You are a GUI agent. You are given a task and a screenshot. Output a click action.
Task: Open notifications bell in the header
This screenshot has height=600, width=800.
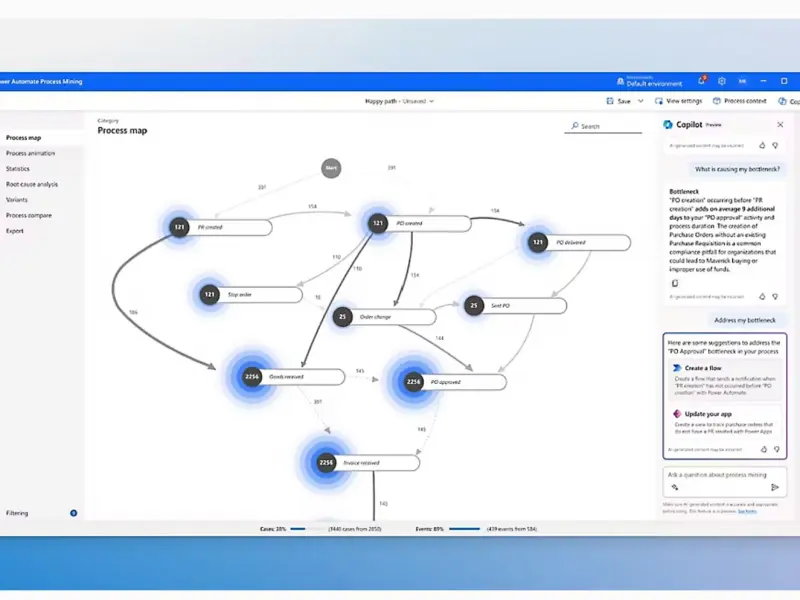tap(702, 82)
